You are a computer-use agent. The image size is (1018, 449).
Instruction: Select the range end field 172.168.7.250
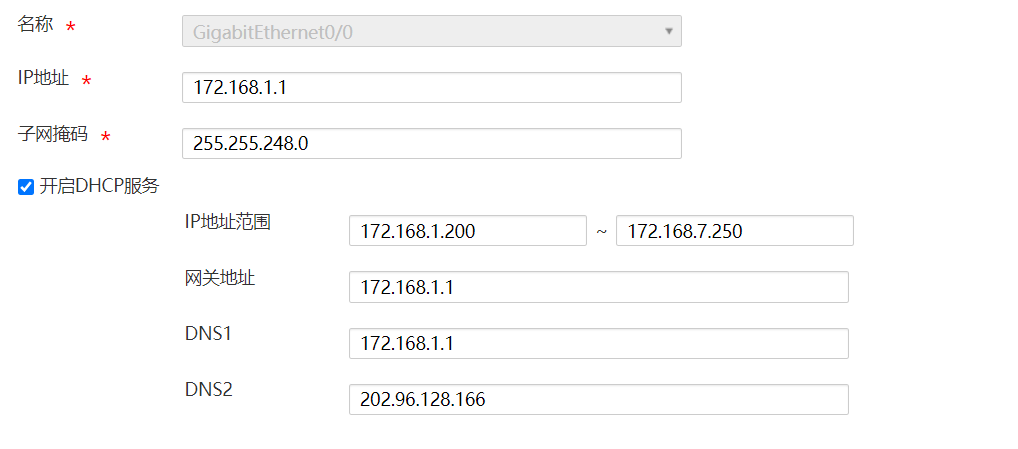pos(734,231)
